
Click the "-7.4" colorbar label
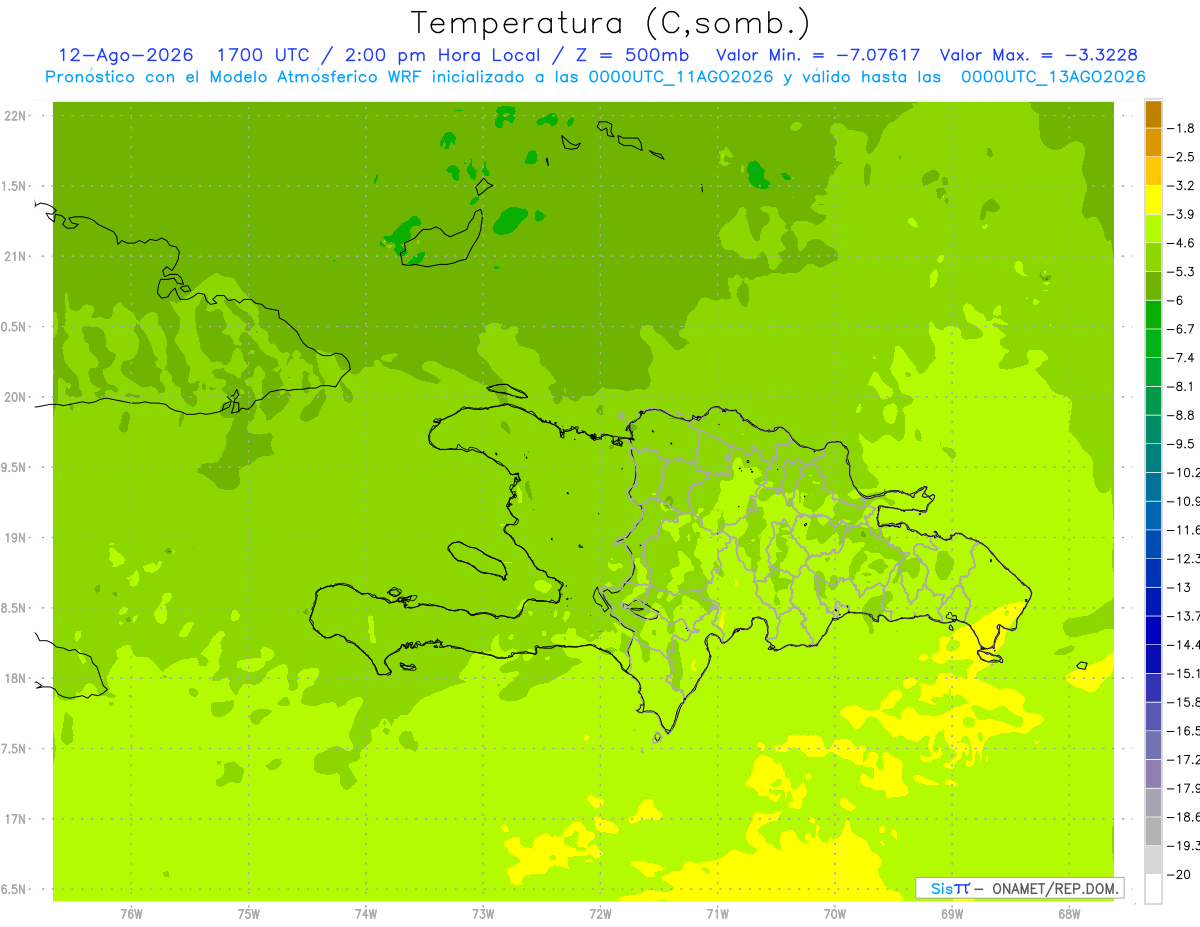click(1183, 358)
